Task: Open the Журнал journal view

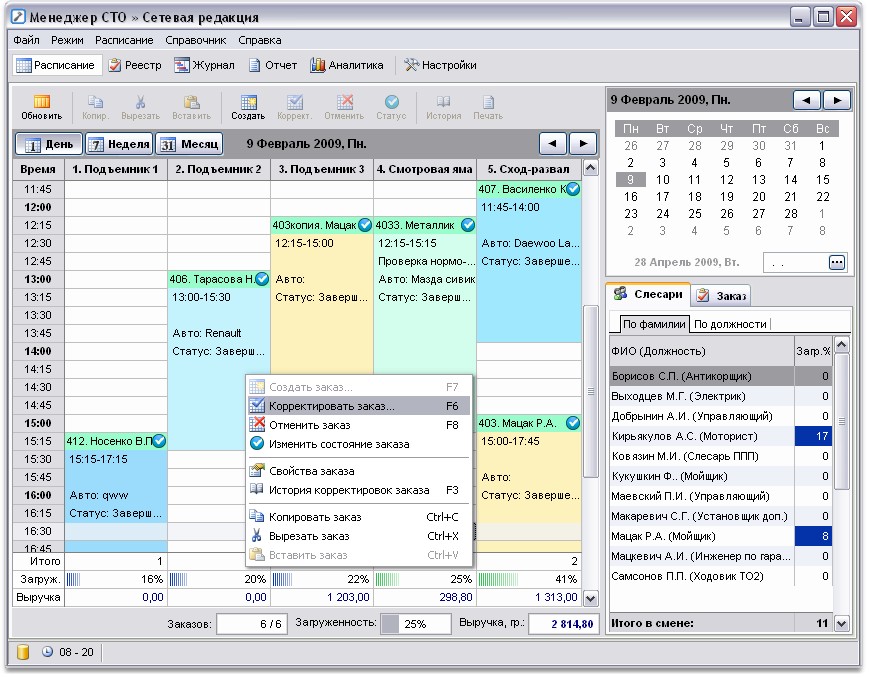Action: pyautogui.click(x=205, y=65)
